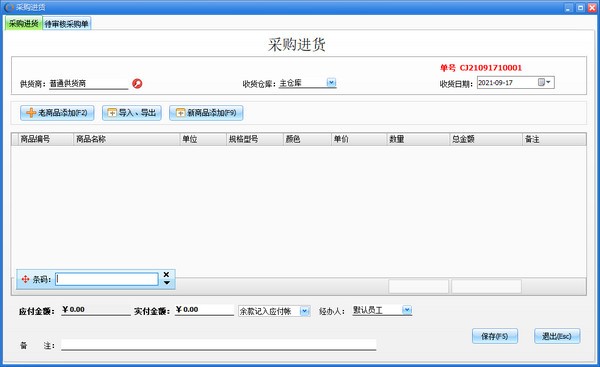The image size is (600, 367).
Task: Click 新商品添加(F9) button
Action: coord(206,113)
